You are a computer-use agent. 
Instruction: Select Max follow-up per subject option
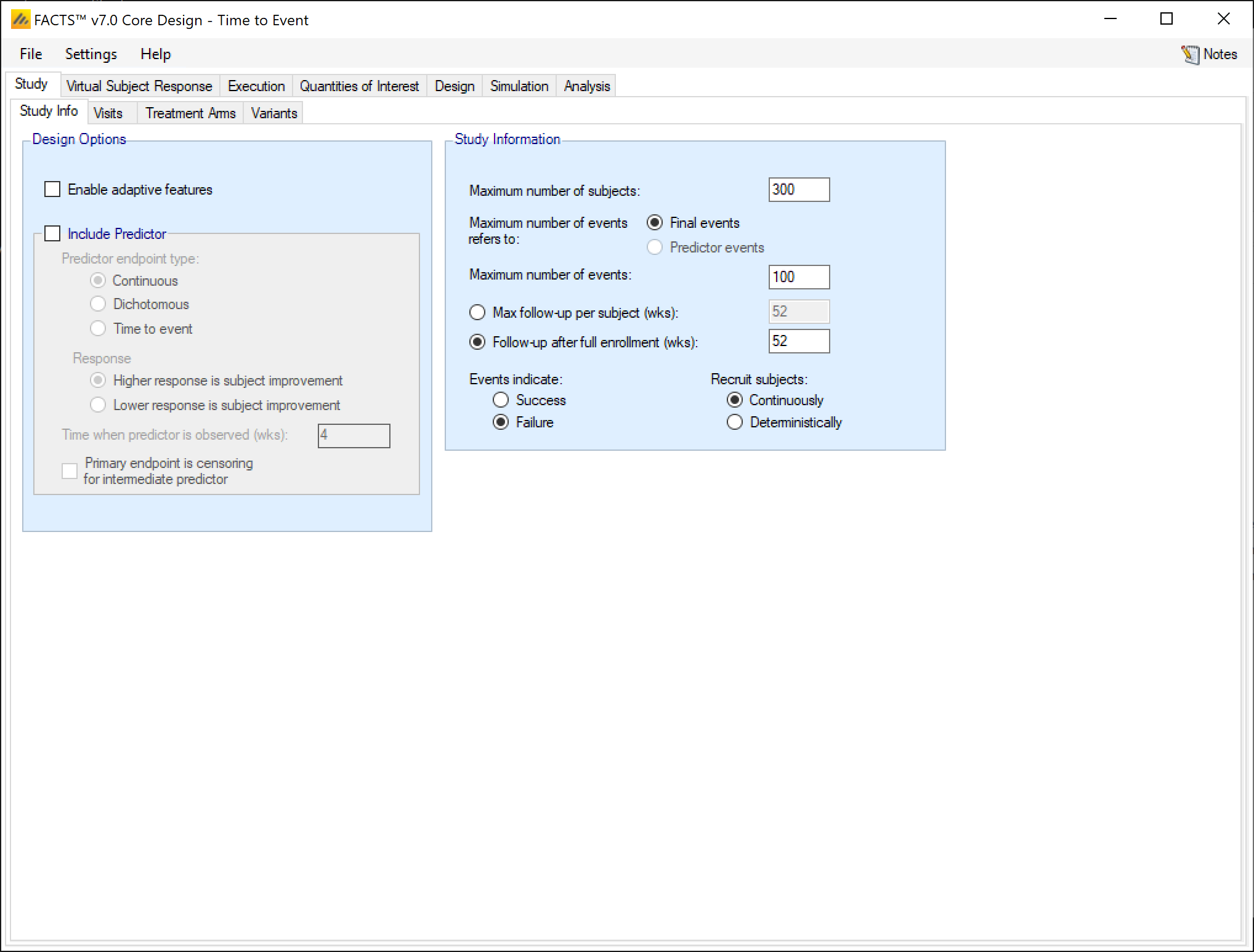pyautogui.click(x=477, y=312)
